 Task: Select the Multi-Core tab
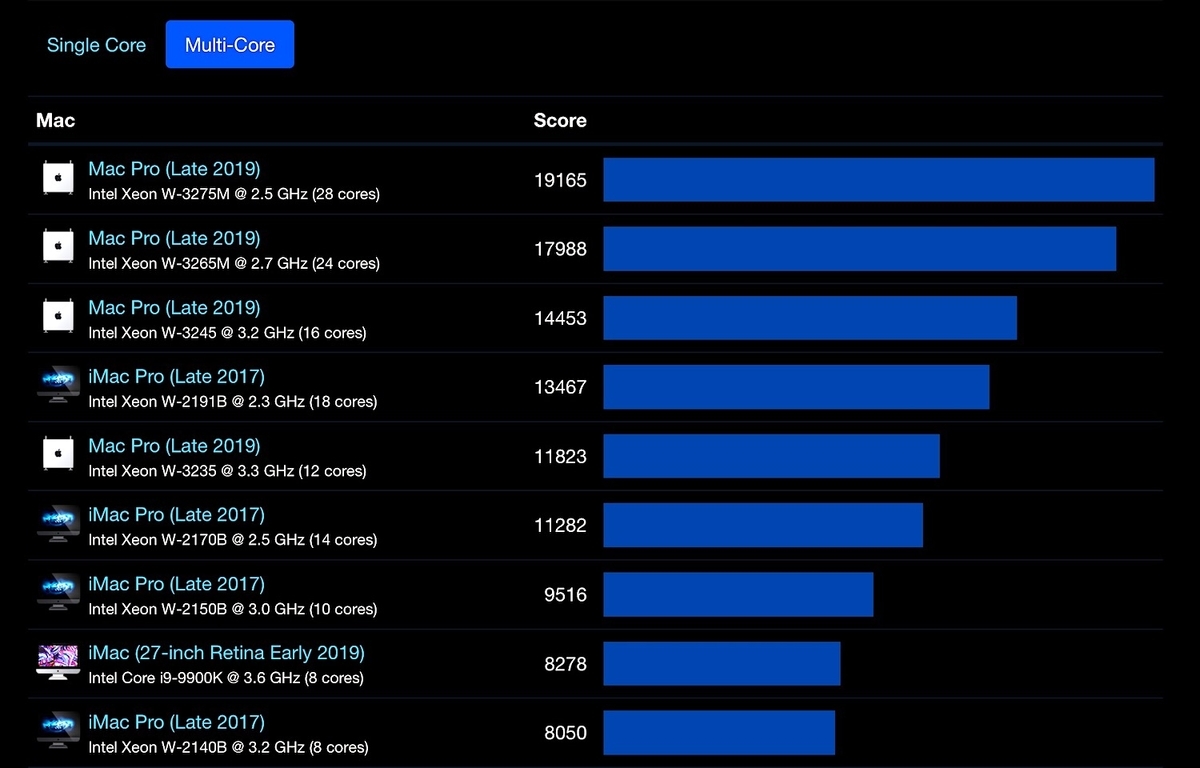[x=230, y=45]
